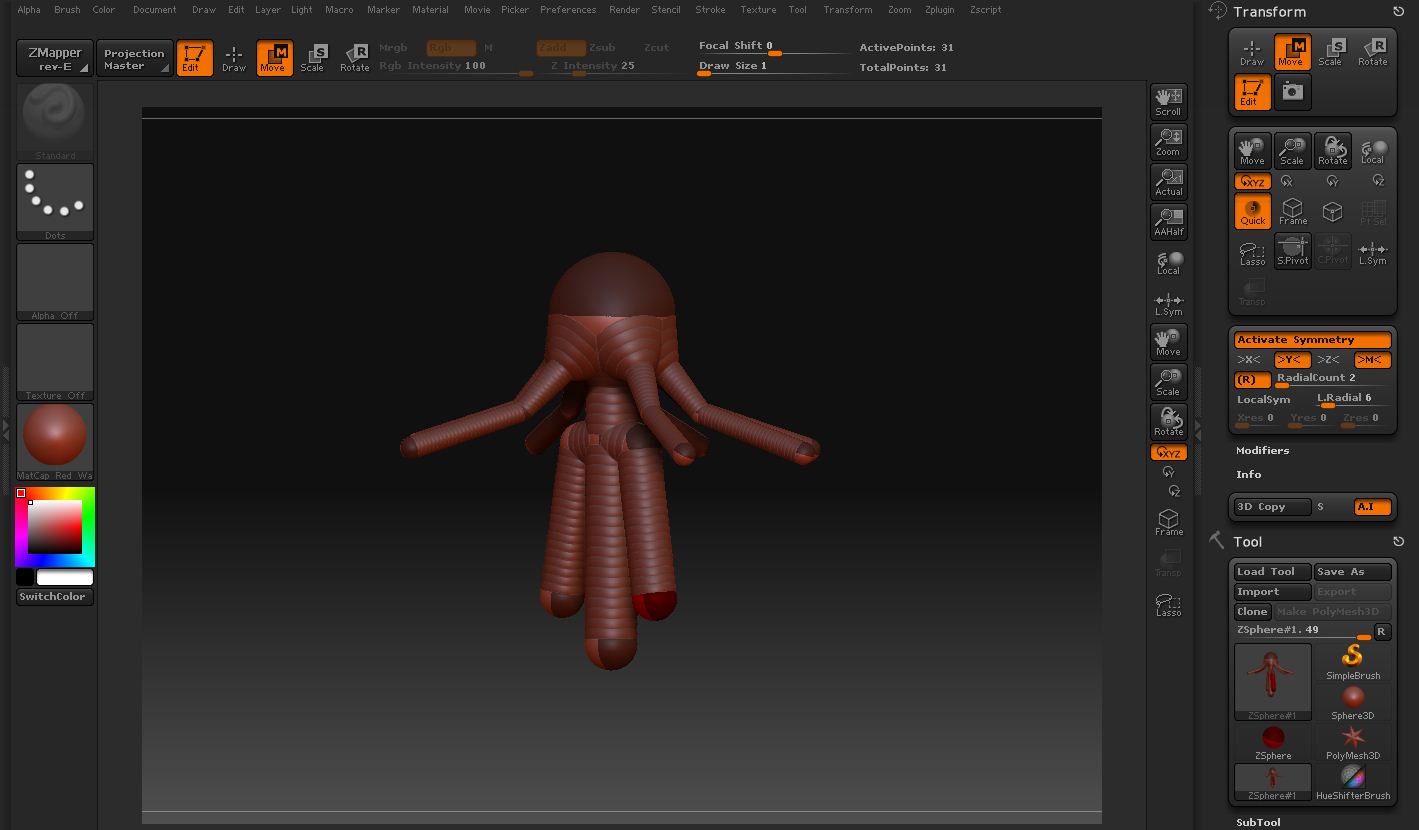Open Projection Master
Viewport: 1419px width, 830px height.
click(x=134, y=59)
